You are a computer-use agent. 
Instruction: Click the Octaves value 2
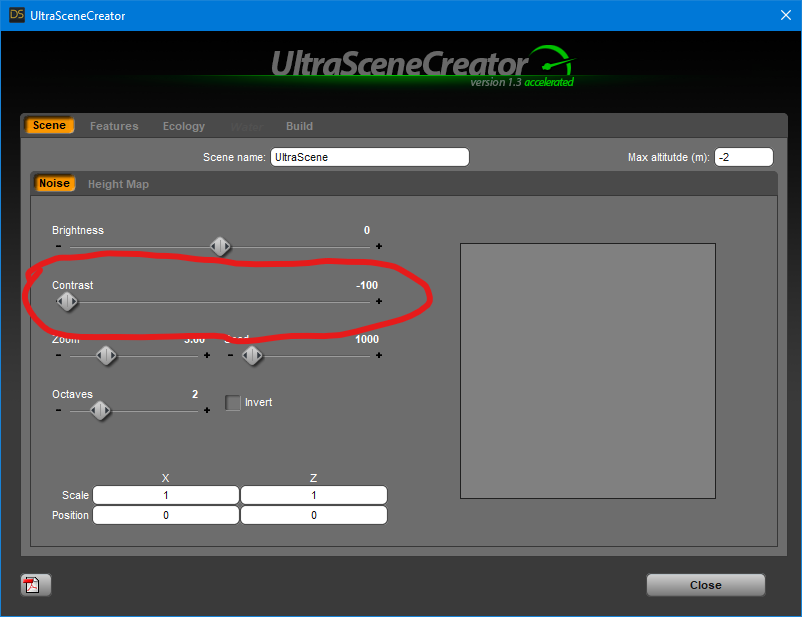[x=195, y=394]
